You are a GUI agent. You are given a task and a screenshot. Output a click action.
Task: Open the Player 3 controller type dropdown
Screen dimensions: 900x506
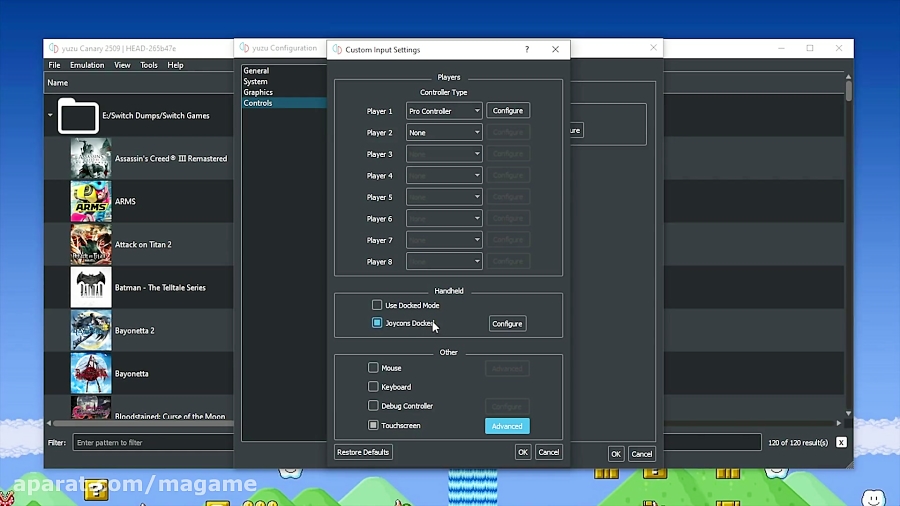444,154
